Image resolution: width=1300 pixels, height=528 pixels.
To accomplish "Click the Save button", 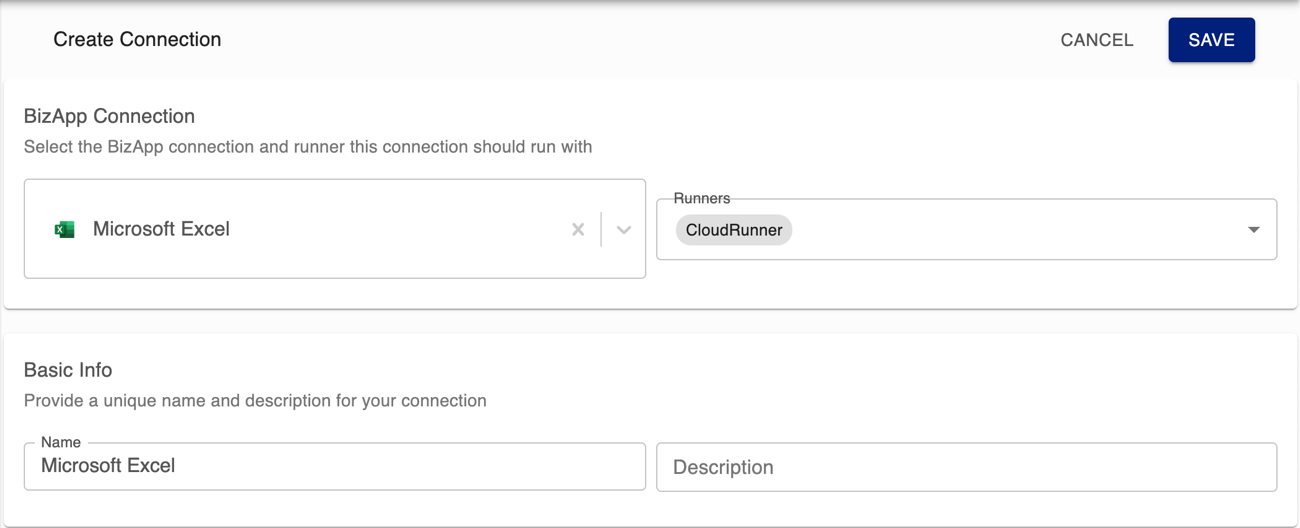I will coord(1211,40).
